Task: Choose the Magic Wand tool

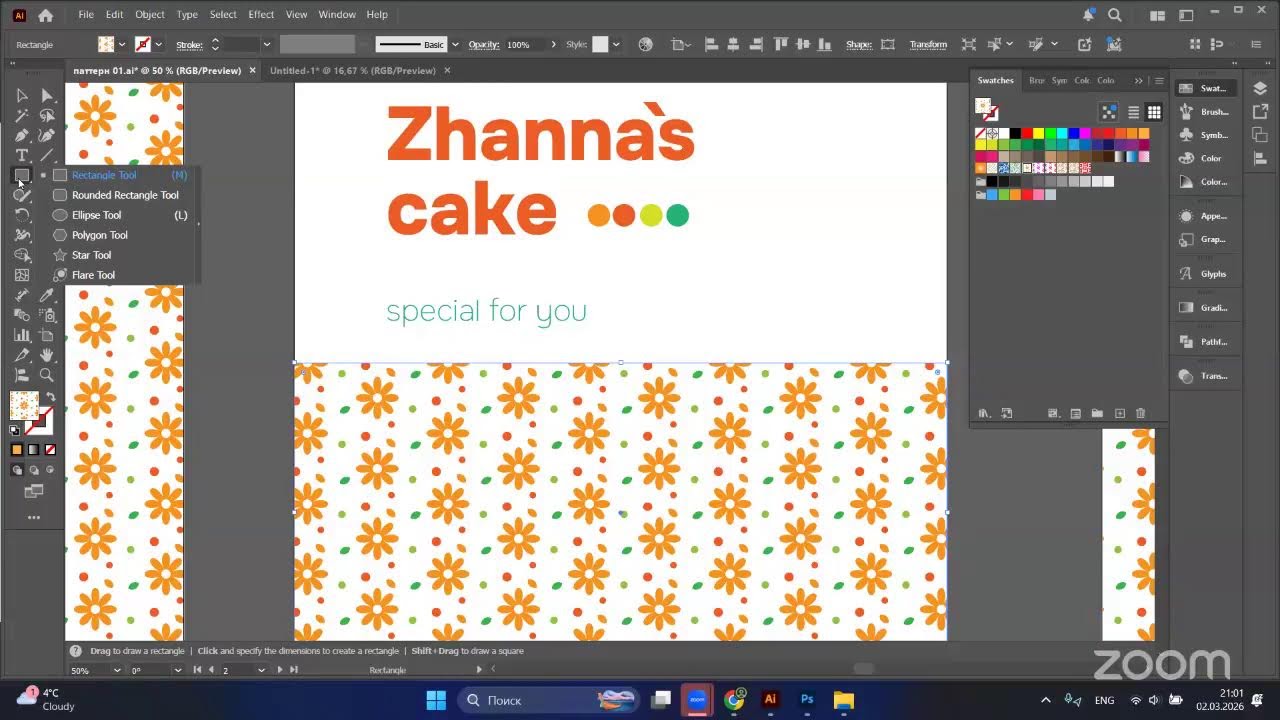Action: coord(21,115)
